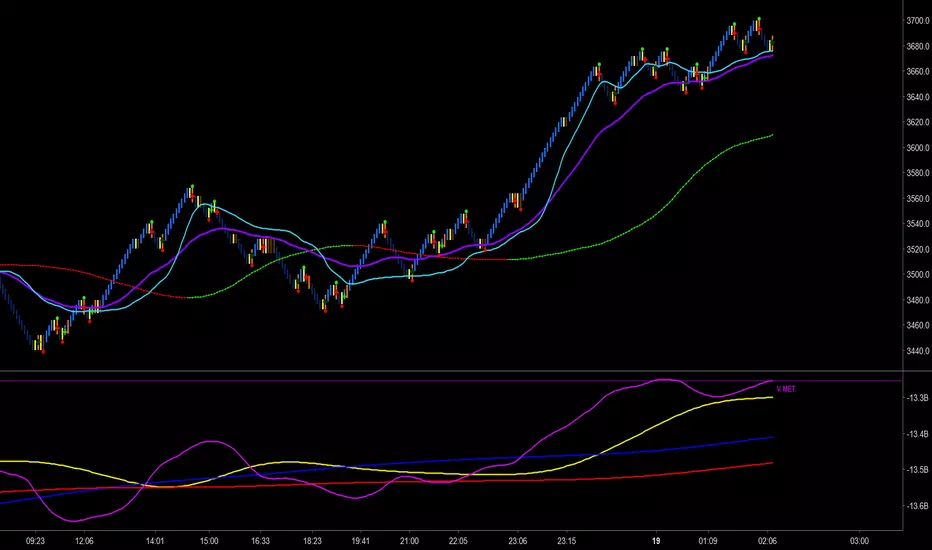Click the 18:23 time axis label
Viewport: 932px width, 550px height.
(312, 541)
